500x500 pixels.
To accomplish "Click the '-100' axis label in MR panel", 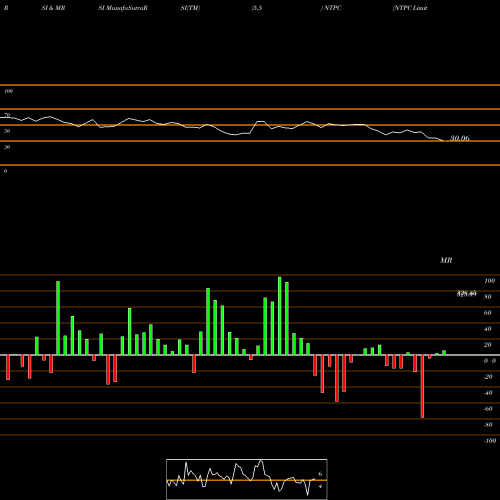I will click(490, 441).
